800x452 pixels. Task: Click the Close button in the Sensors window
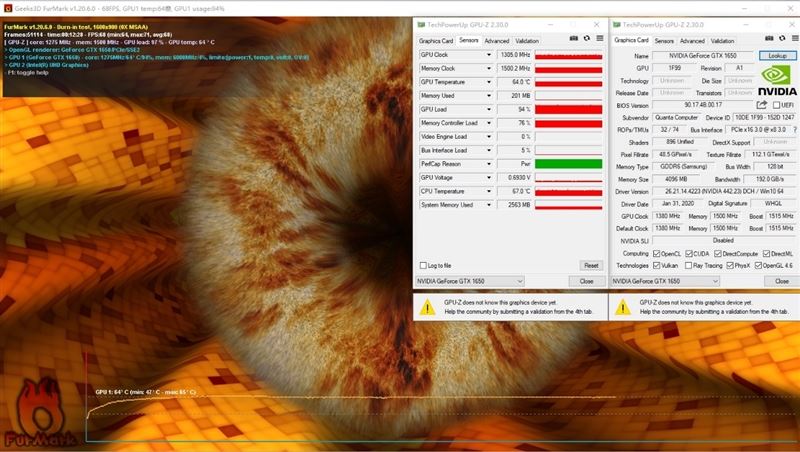586,281
